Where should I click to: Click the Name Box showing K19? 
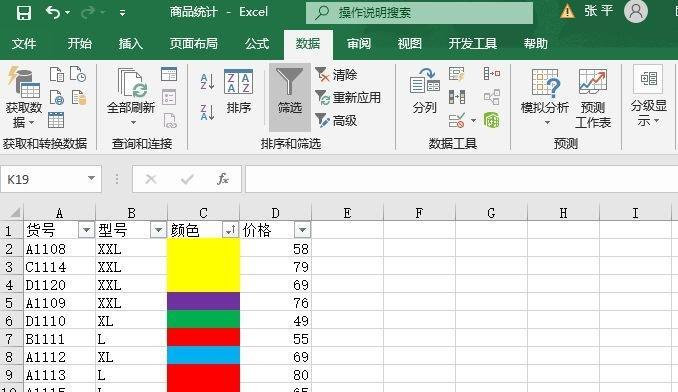(x=43, y=179)
